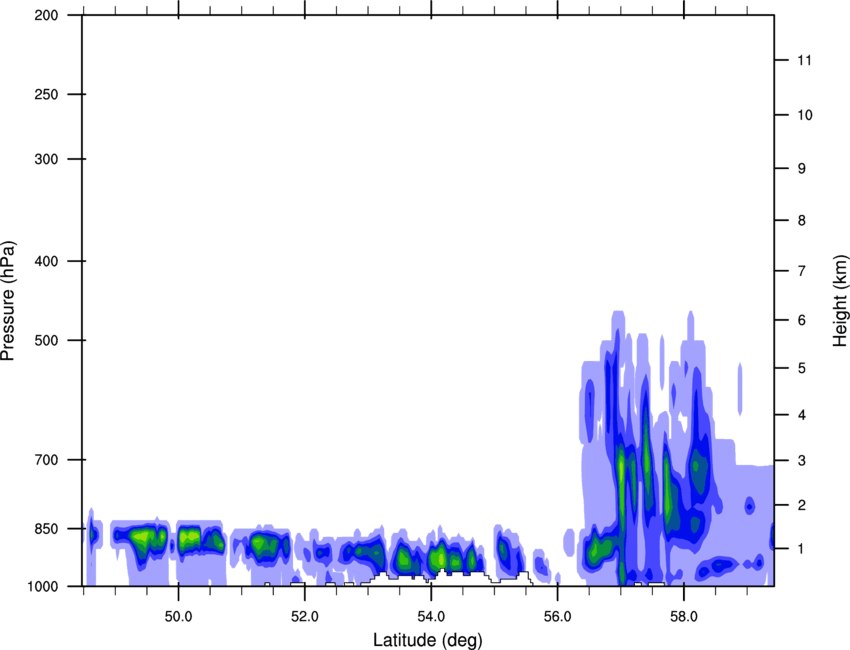The image size is (850, 650).
Task: Select the 1000 pressure tick label
Action: (x=42, y=586)
